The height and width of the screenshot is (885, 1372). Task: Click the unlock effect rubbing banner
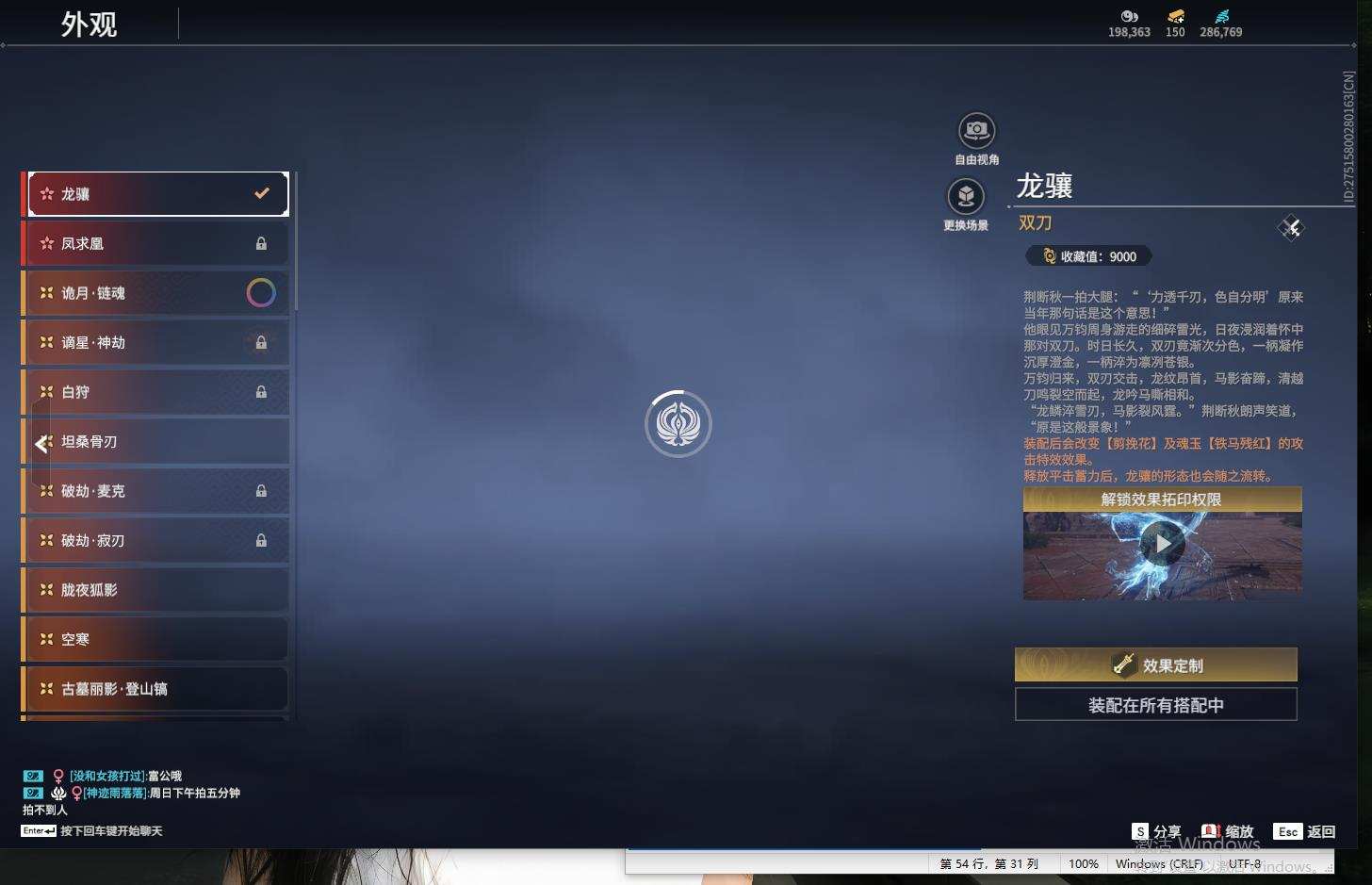coord(1162,500)
